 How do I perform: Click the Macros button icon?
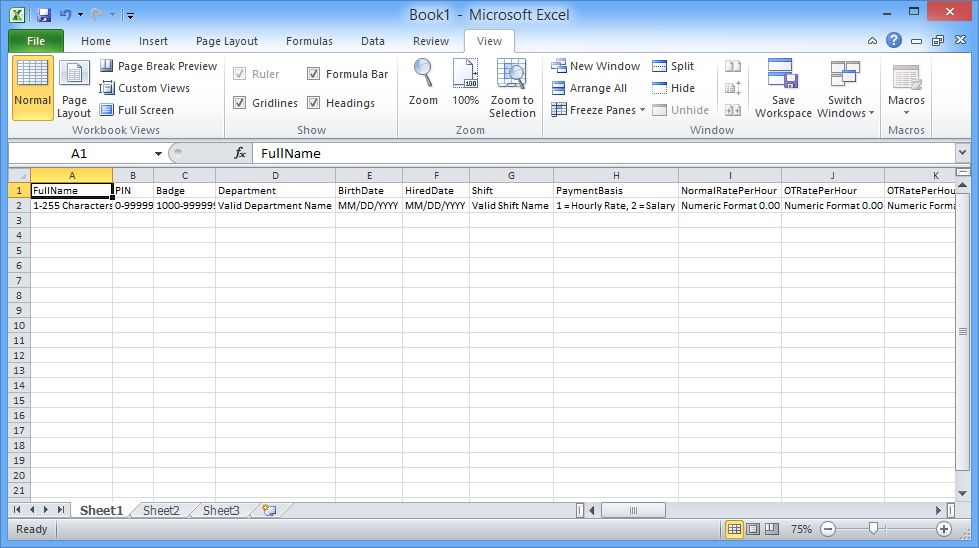click(906, 77)
